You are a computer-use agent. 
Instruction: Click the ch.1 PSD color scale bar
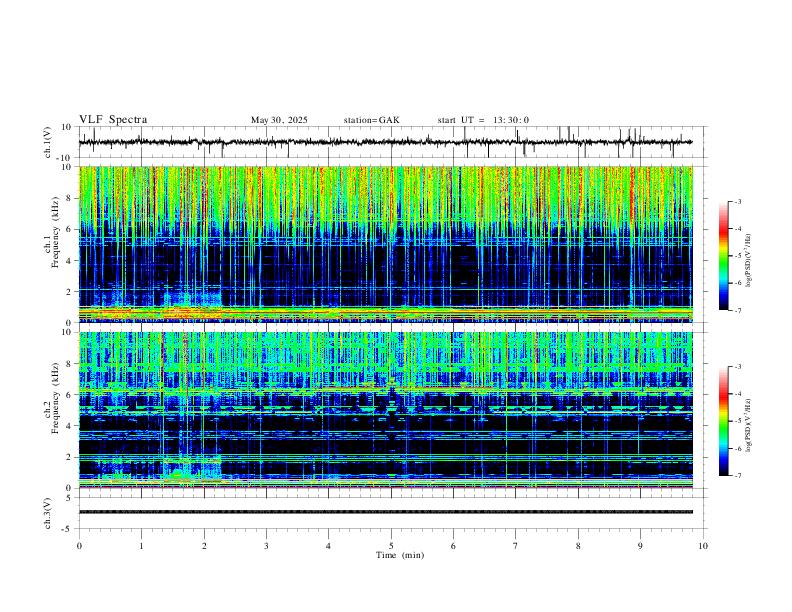[724, 256]
